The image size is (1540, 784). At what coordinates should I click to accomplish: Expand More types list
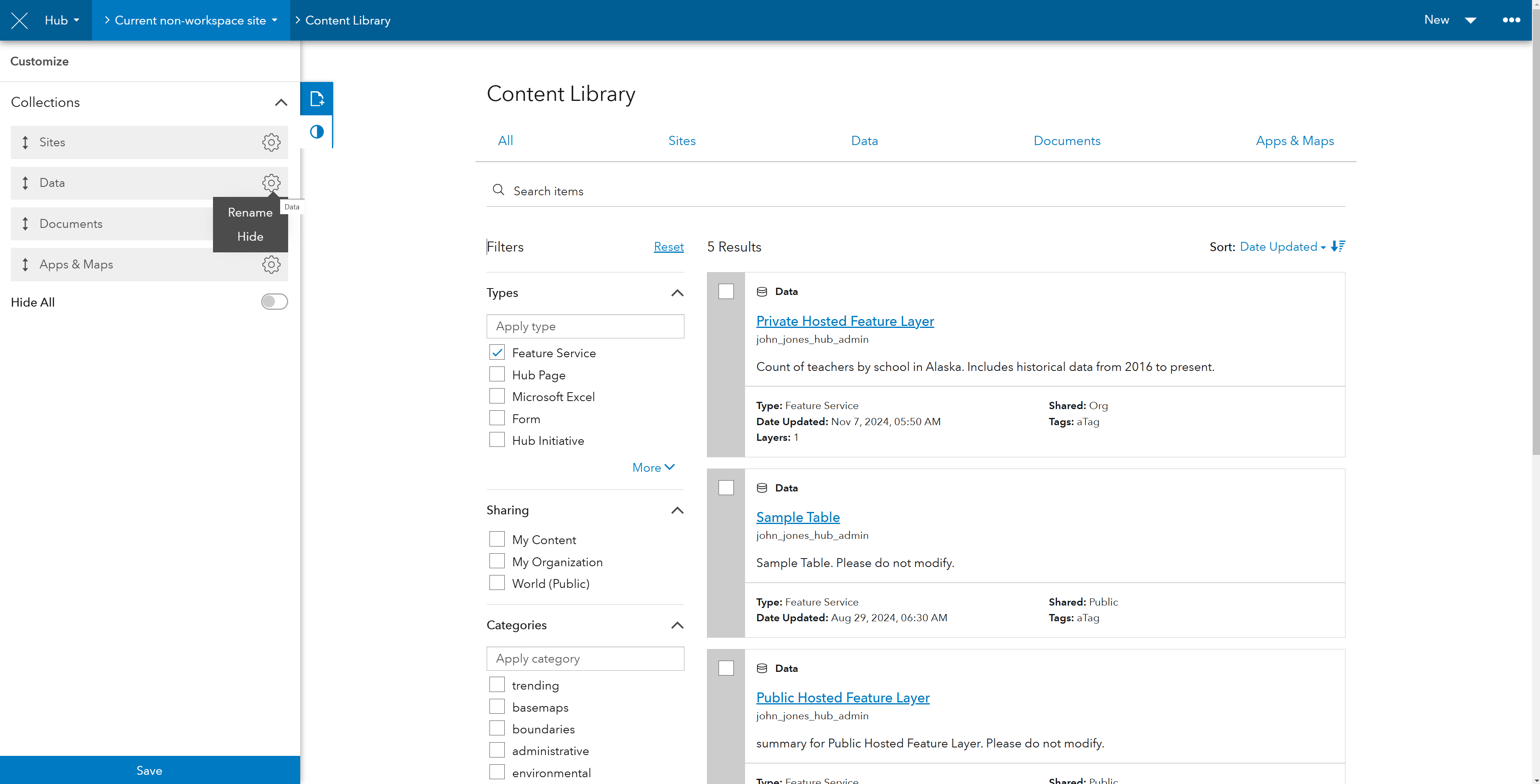653,467
